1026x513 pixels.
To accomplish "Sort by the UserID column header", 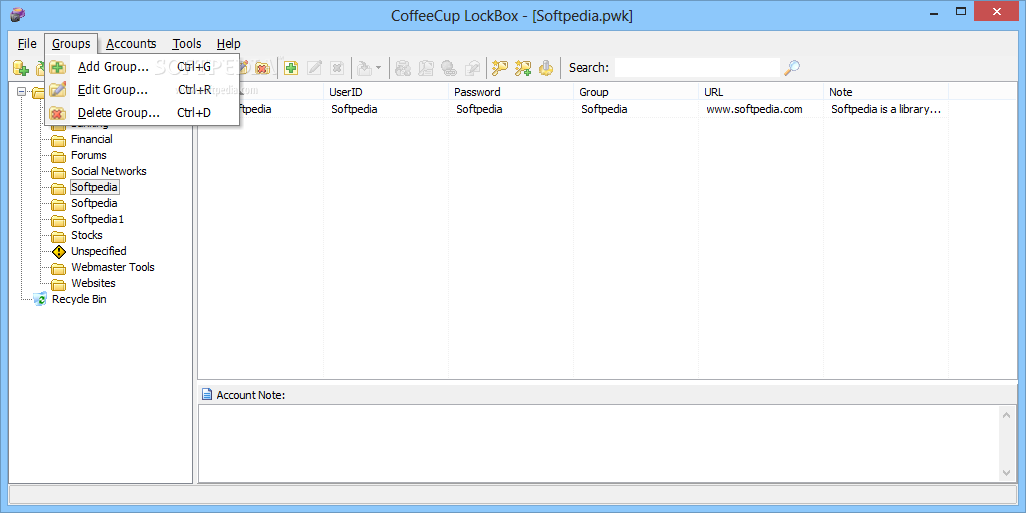I will (x=386, y=92).
